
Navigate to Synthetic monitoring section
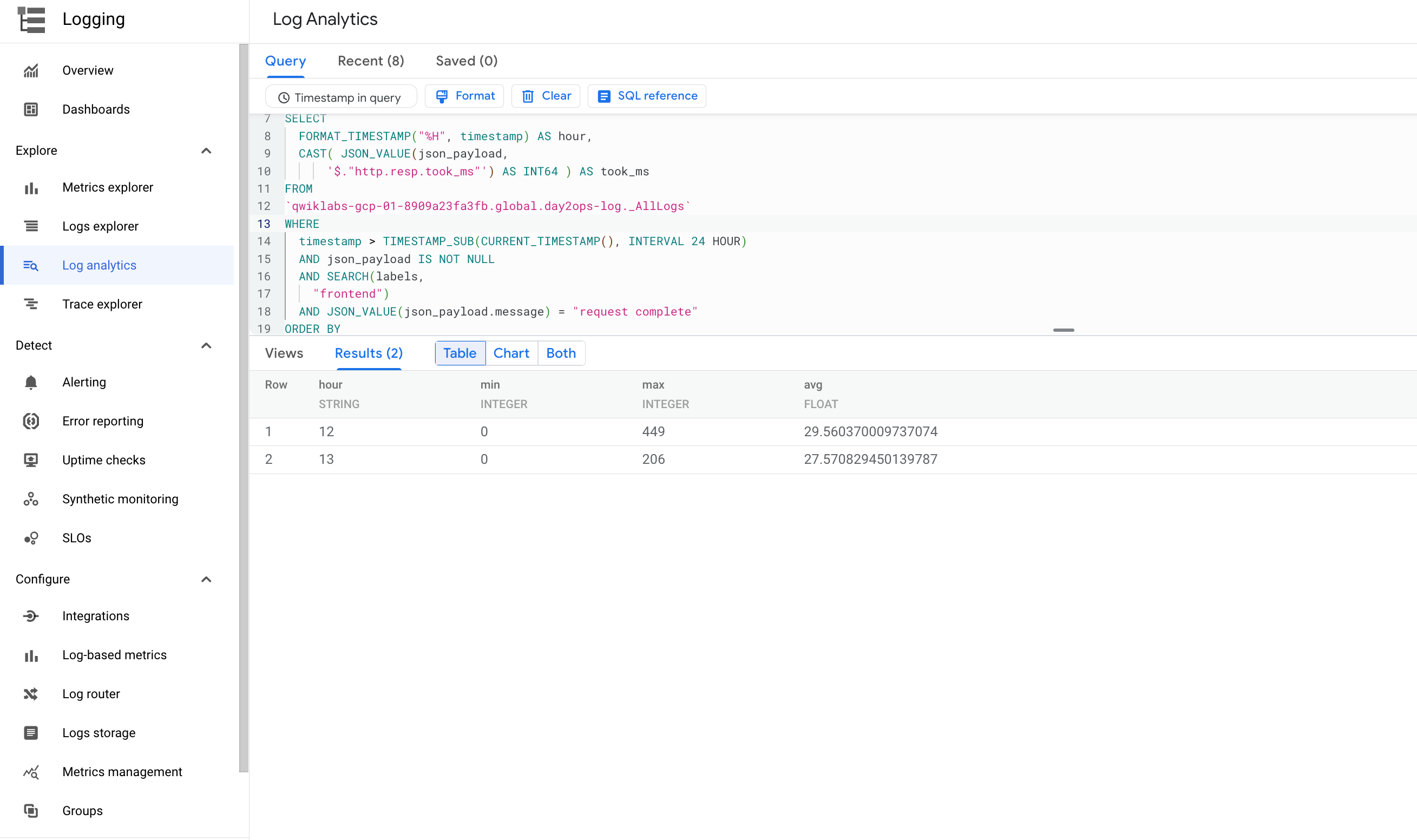click(120, 499)
